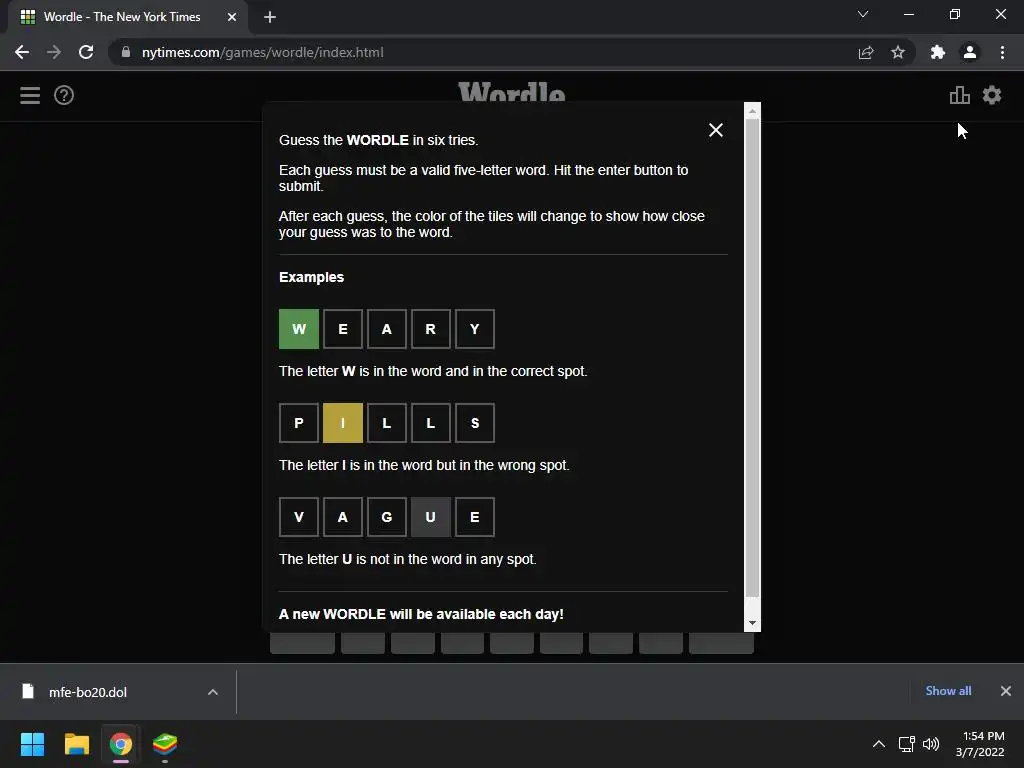Image resolution: width=1024 pixels, height=768 pixels.
Task: Show hidden system tray icons
Action: pos(879,744)
